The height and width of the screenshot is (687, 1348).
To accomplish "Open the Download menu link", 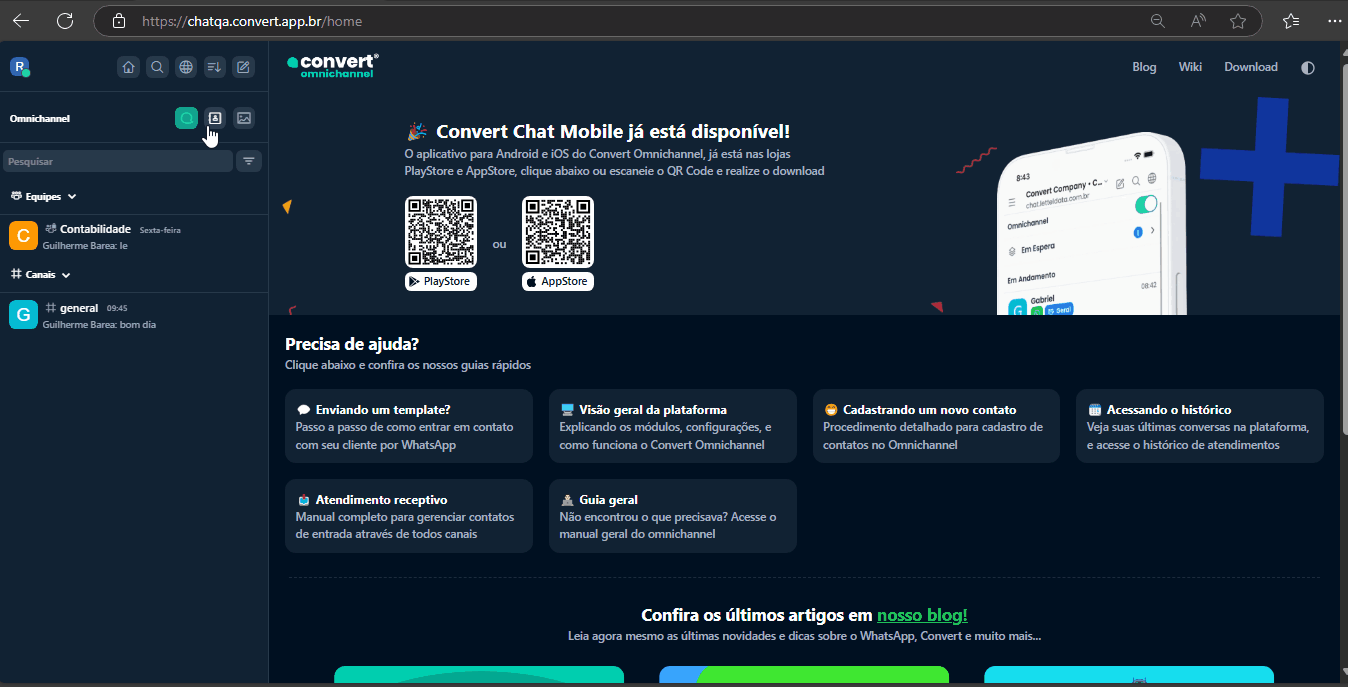I will tap(1251, 67).
